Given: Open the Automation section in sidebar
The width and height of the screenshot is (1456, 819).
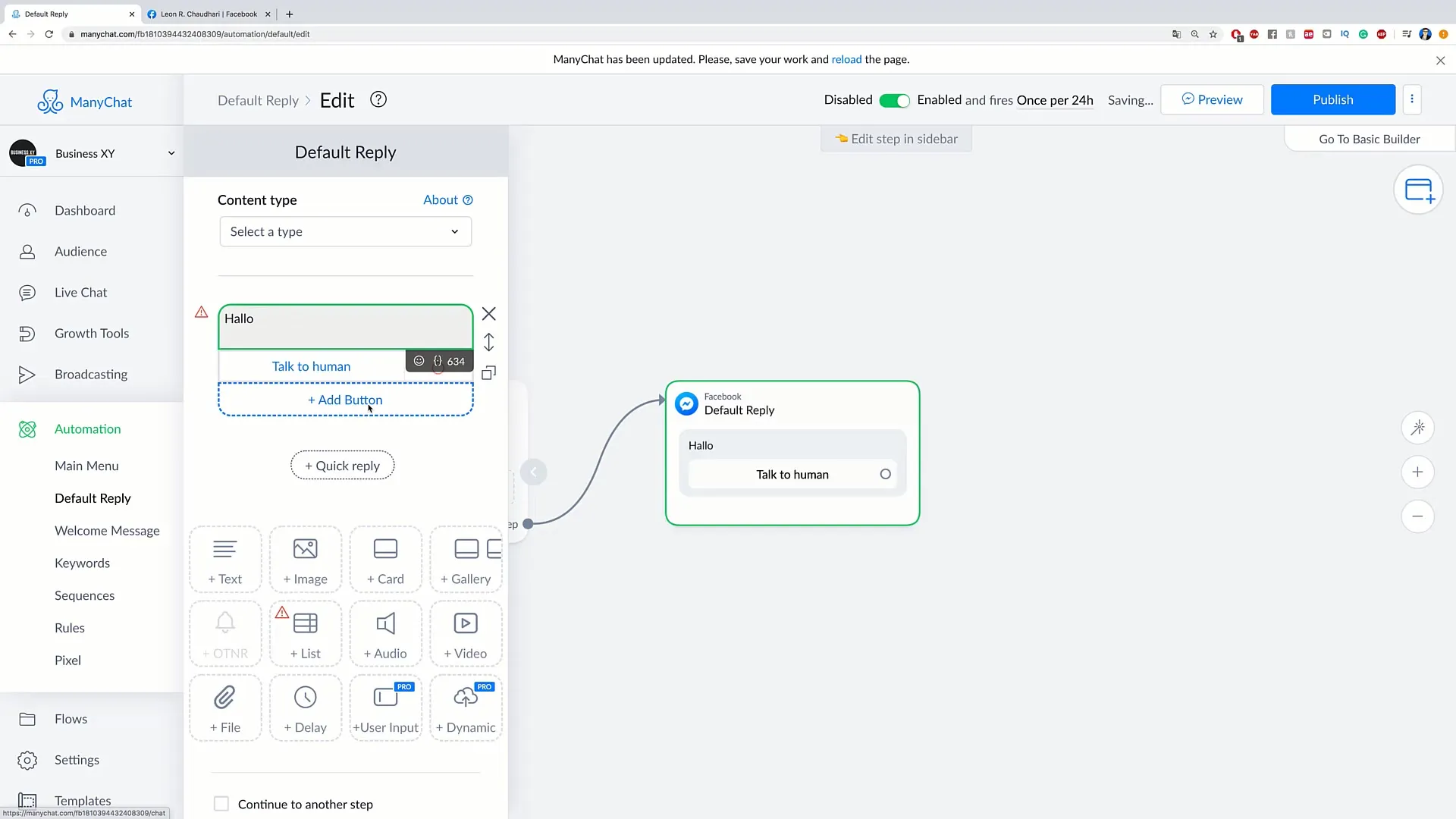Looking at the screenshot, I should 87,428.
